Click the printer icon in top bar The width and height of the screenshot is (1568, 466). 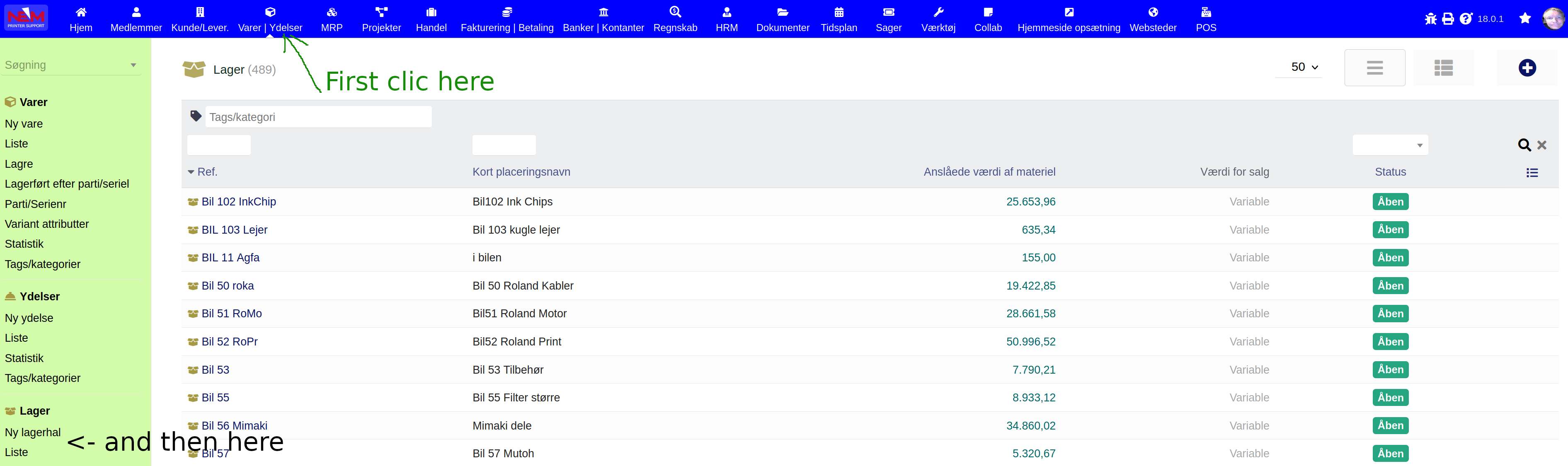(1448, 19)
